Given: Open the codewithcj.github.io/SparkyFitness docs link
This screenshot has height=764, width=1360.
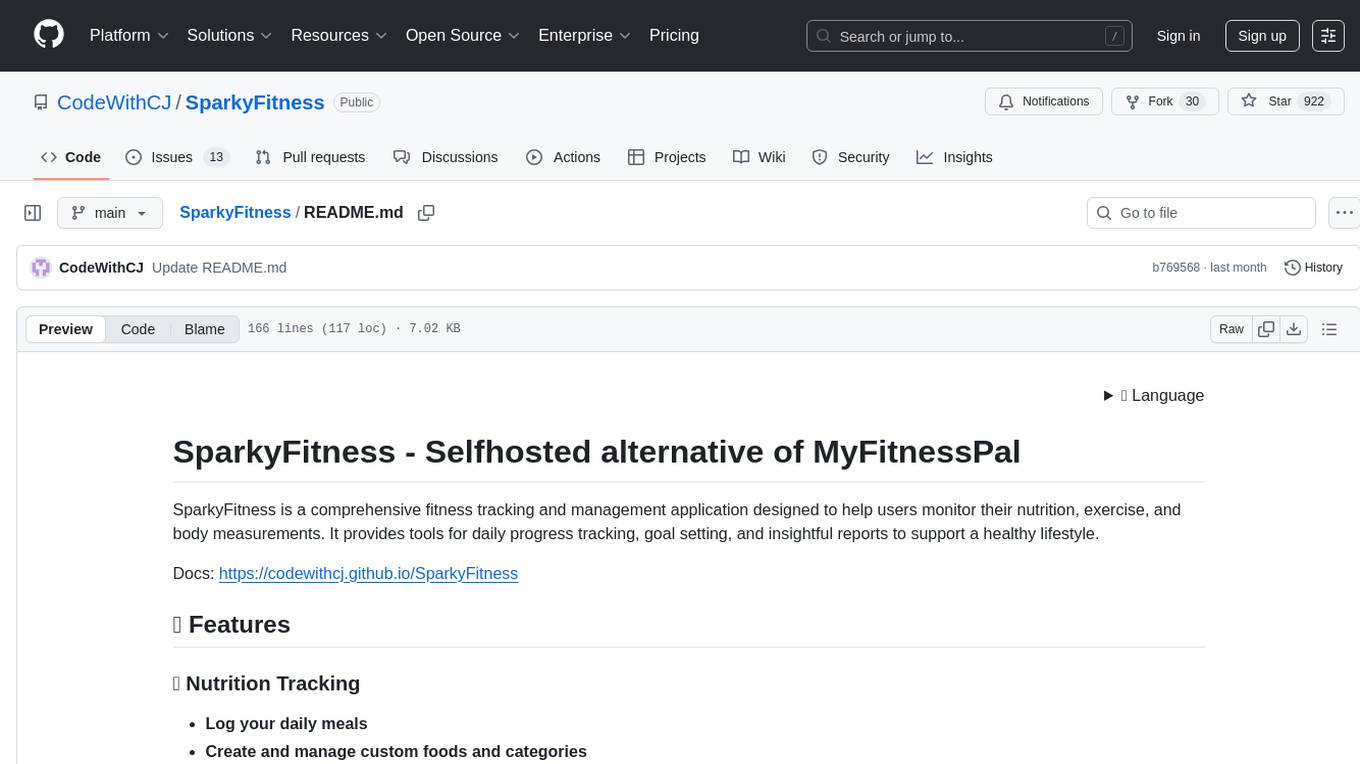Looking at the screenshot, I should click(368, 573).
